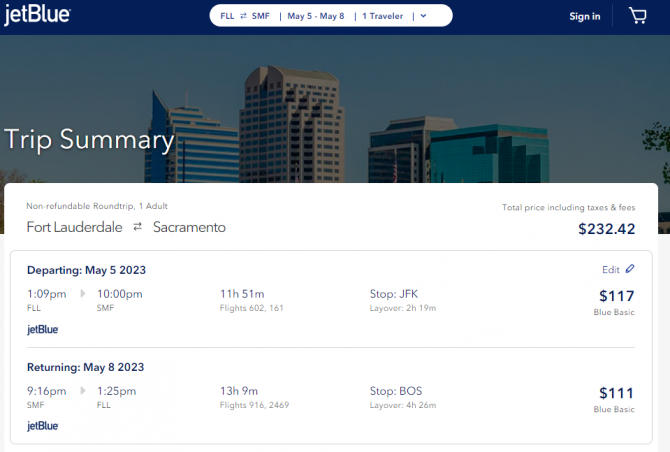Viewport: 670px width, 452px height.
Task: Click the 10:00pm arrival time
Action: tap(120, 294)
